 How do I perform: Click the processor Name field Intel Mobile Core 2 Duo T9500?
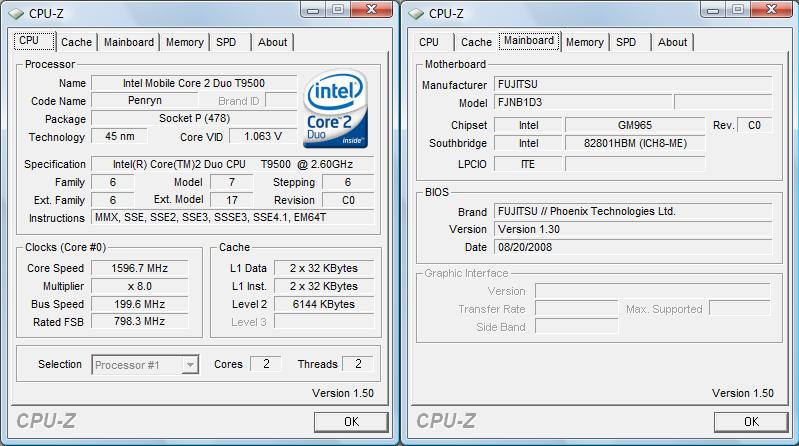point(194,83)
